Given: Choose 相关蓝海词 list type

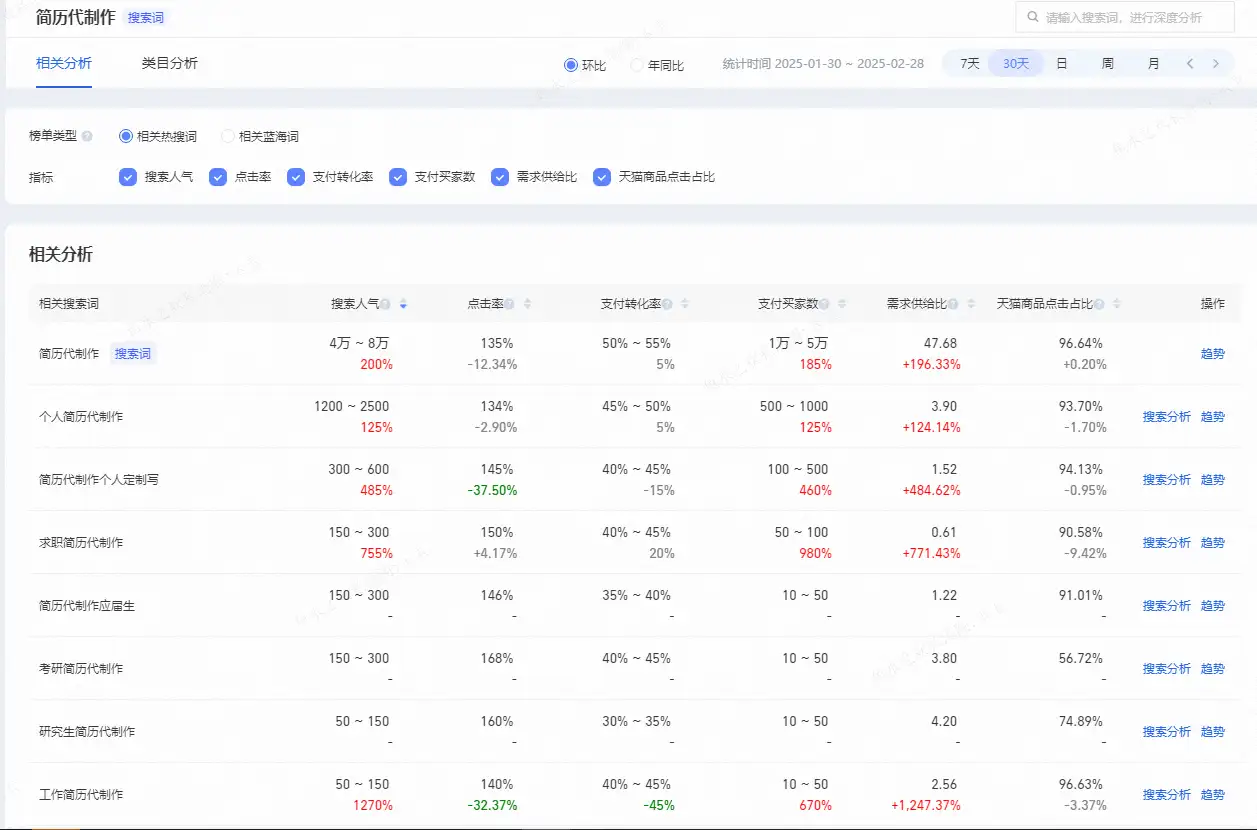Looking at the screenshot, I should [x=228, y=136].
